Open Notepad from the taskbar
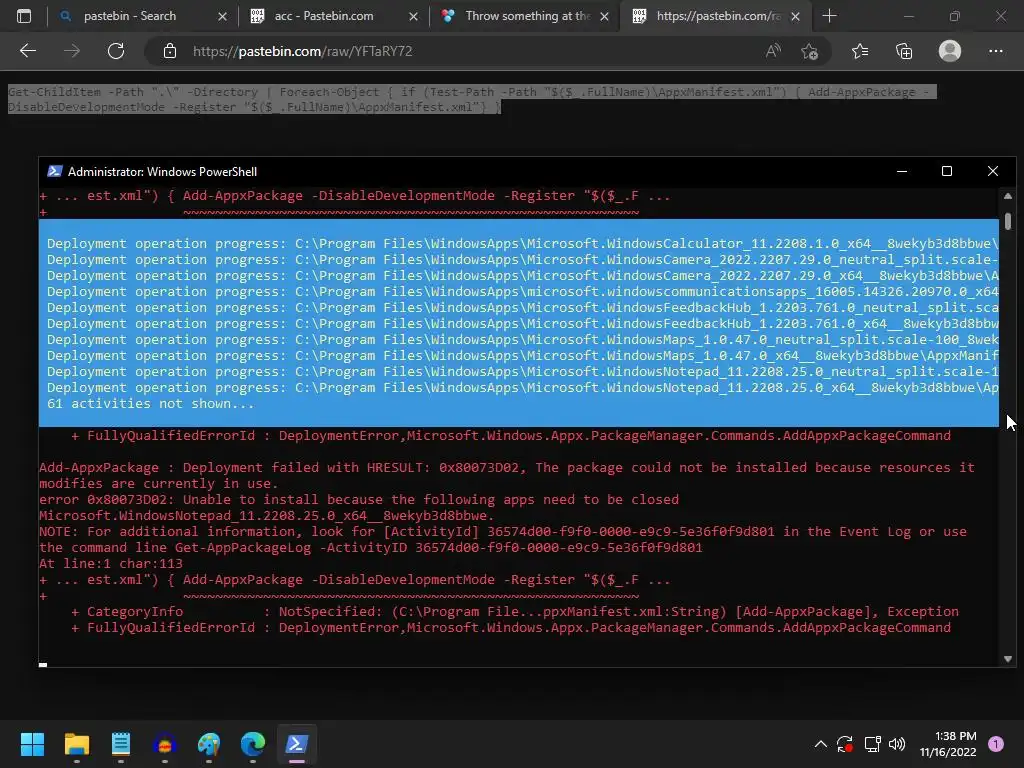This screenshot has height=768, width=1024. (x=121, y=744)
